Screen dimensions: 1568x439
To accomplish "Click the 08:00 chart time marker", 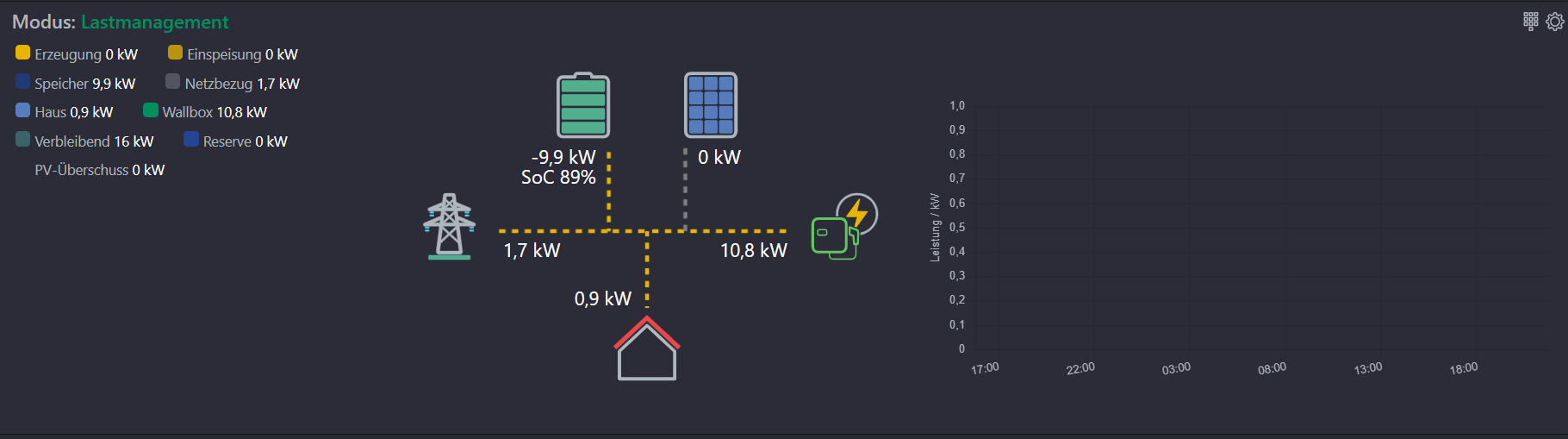I will pyautogui.click(x=1272, y=368).
